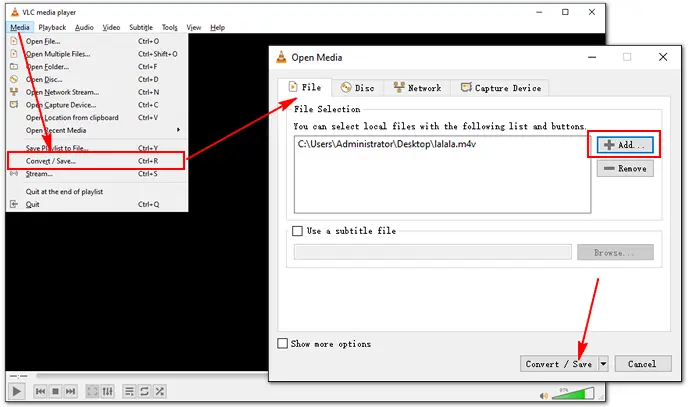Open the Tools menu
The width and height of the screenshot is (700, 407).
tap(170, 27)
